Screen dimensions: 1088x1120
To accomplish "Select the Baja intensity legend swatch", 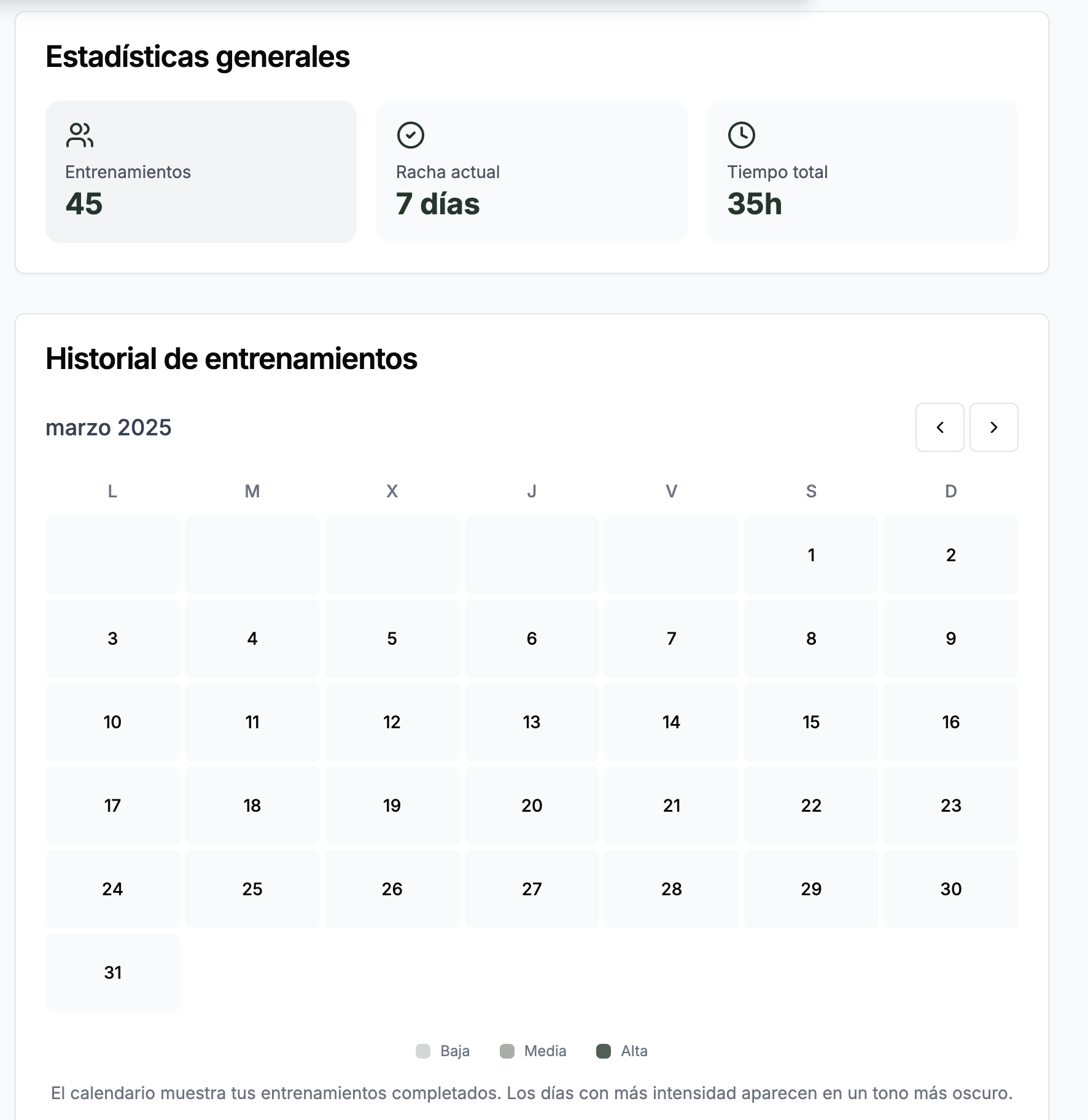I will click(424, 1051).
